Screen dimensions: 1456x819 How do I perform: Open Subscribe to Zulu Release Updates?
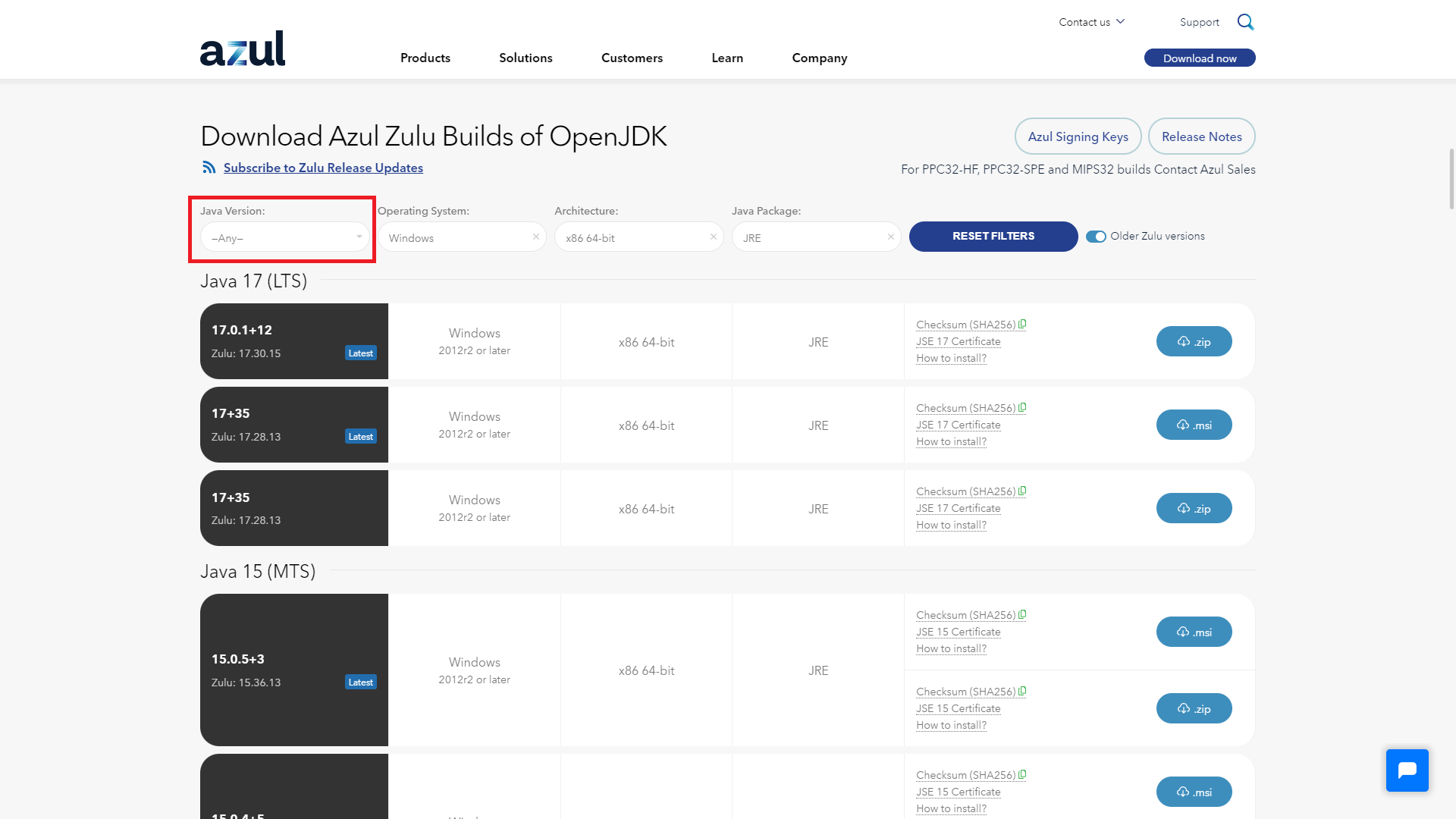point(323,168)
